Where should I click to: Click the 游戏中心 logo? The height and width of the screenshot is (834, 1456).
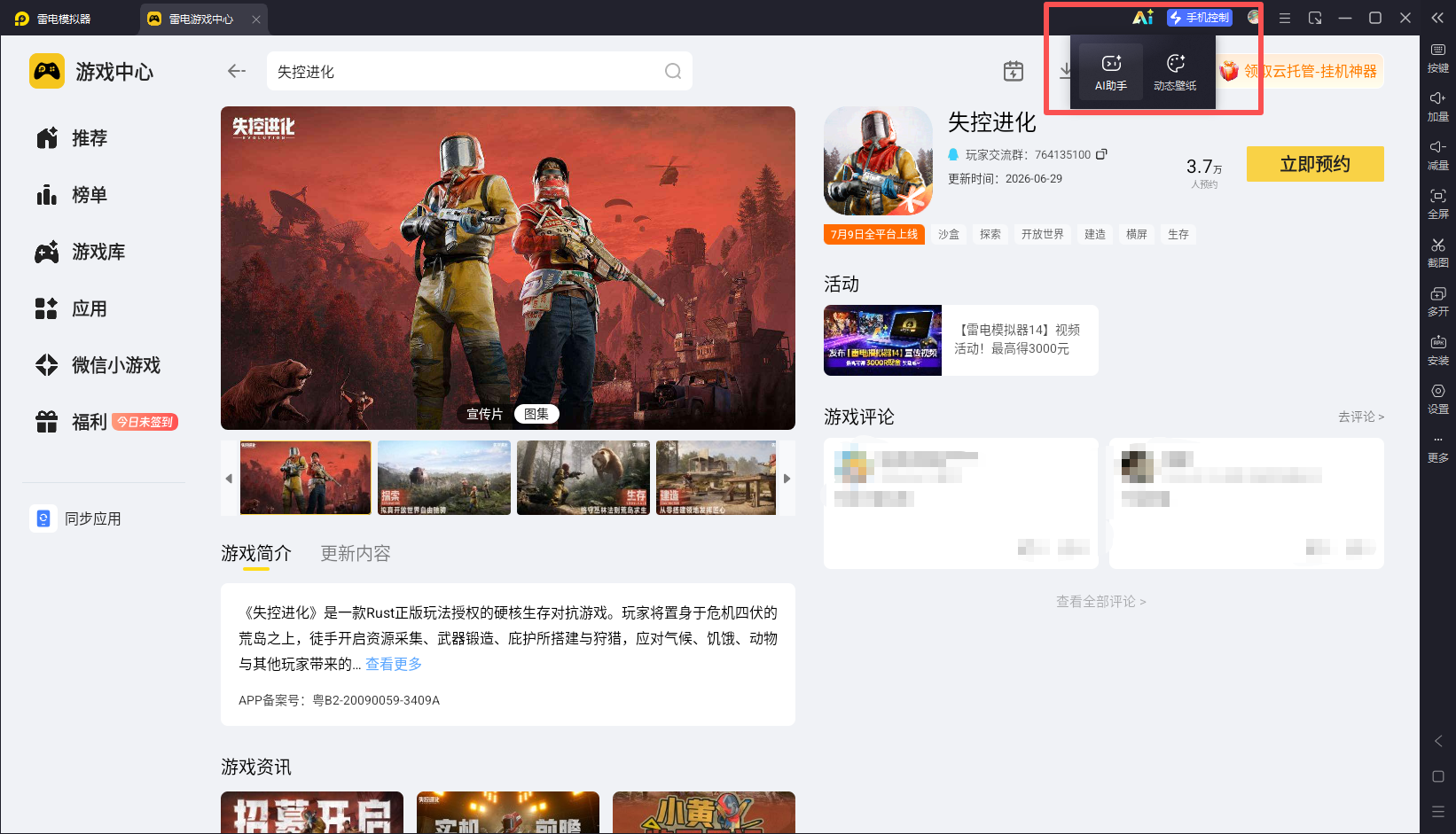coord(91,71)
